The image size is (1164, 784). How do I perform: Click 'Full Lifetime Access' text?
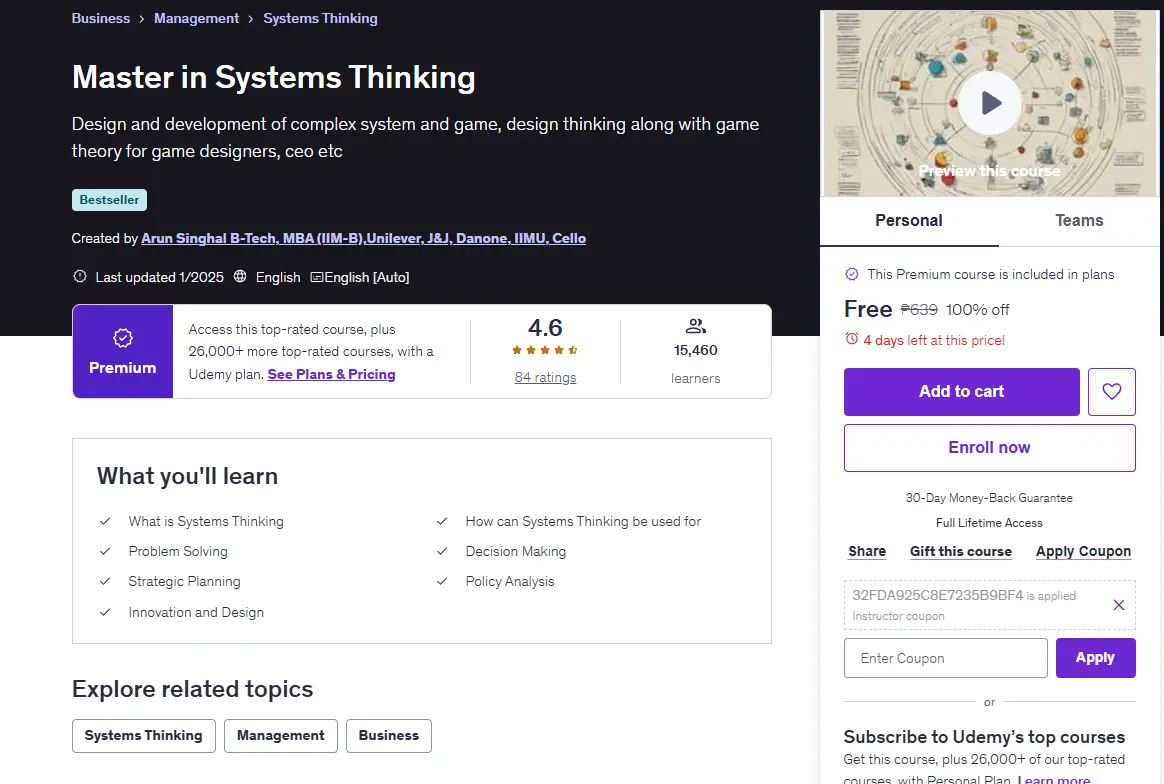click(x=989, y=523)
